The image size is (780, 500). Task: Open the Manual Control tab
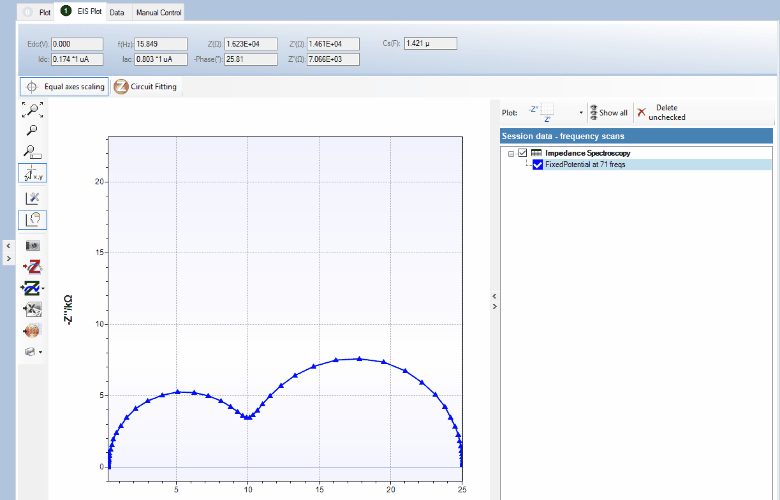coord(159,12)
